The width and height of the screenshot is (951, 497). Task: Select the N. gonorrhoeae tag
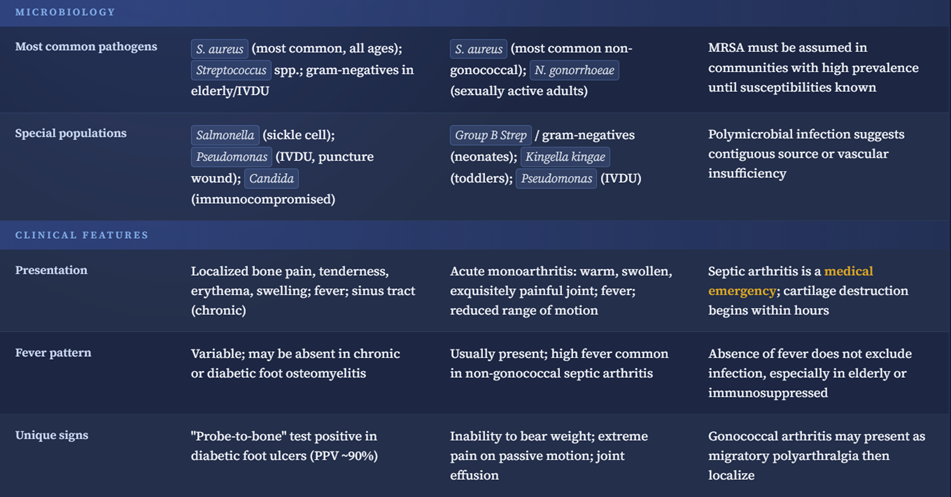coord(574,70)
